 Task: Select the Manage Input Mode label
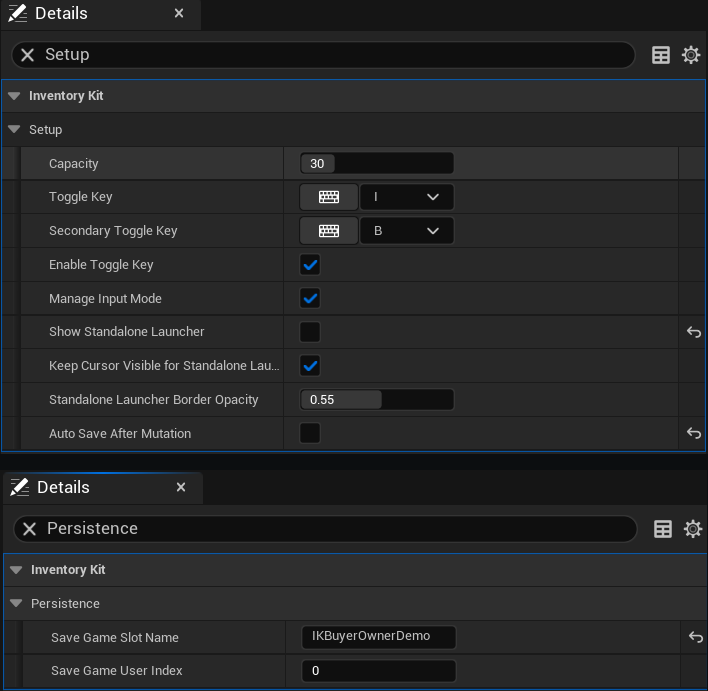click(x=105, y=299)
